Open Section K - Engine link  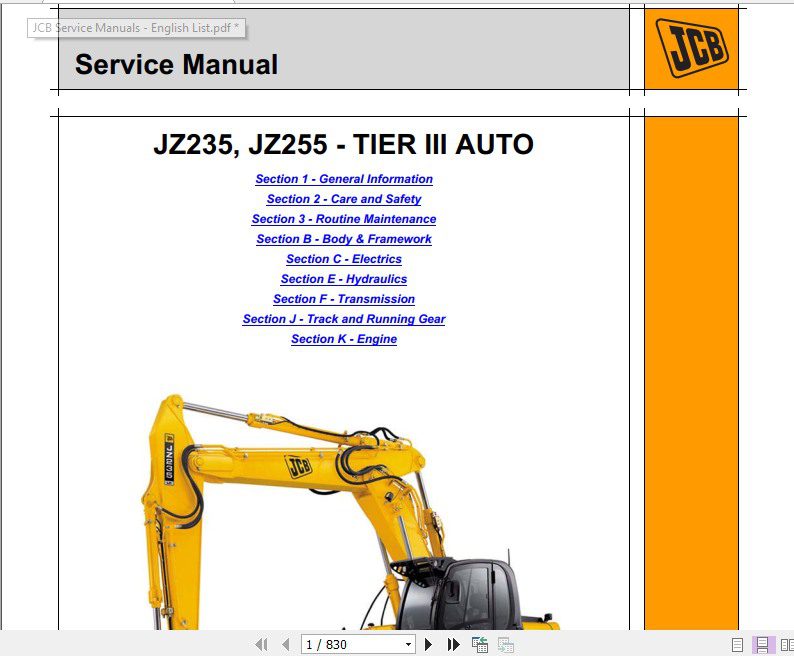(x=344, y=339)
